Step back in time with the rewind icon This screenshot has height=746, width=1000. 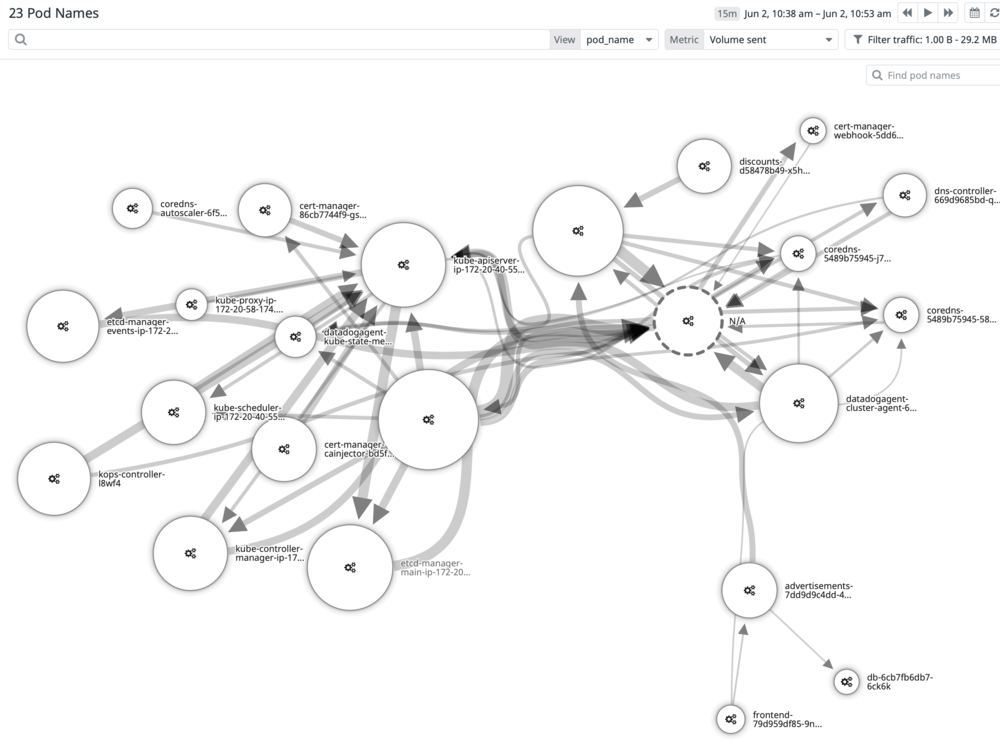[906, 12]
